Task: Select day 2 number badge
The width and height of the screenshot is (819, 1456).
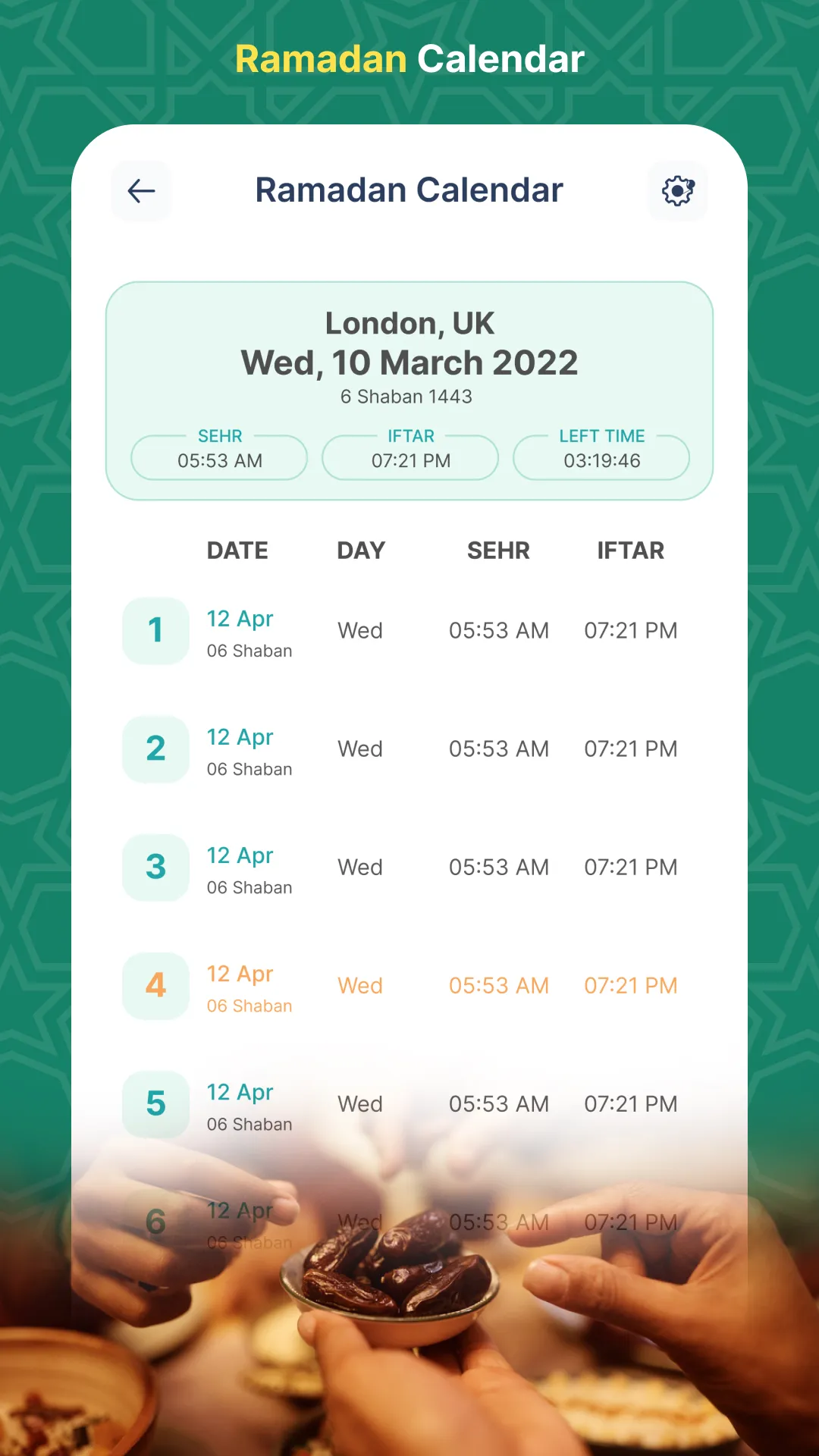Action: [155, 749]
